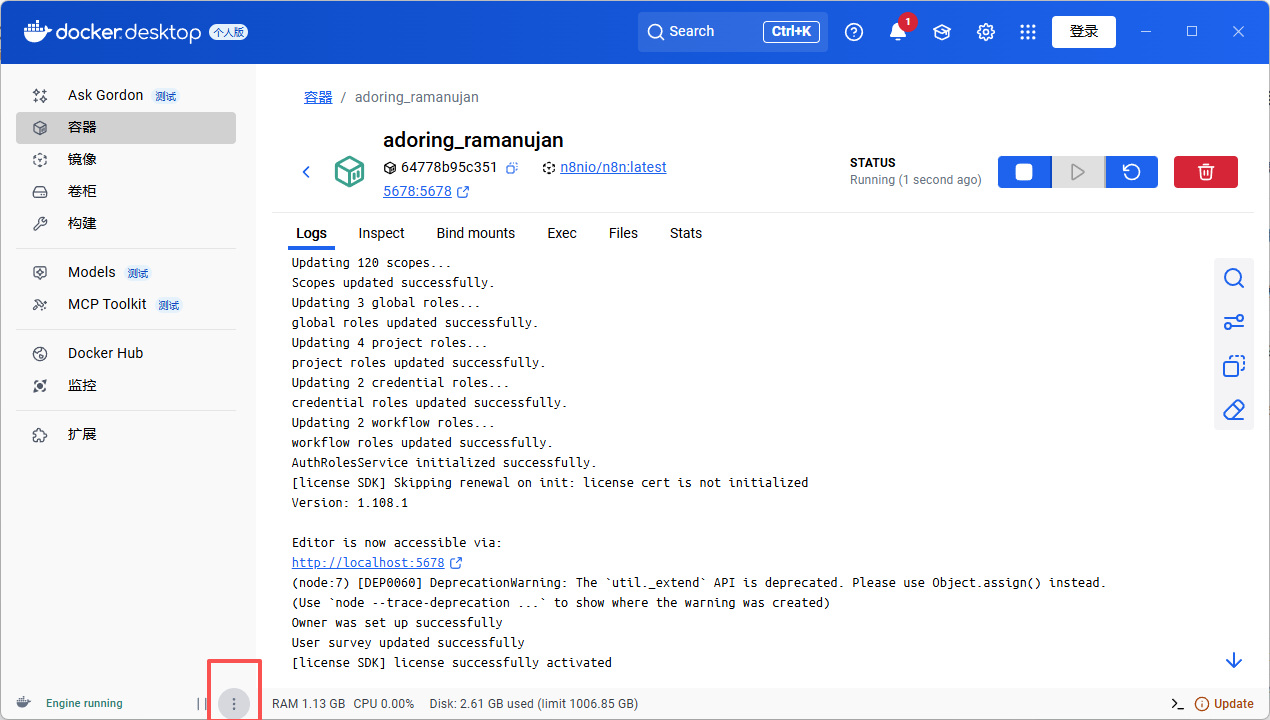
Task: Click the 个人版 edition badge
Action: (x=228, y=32)
